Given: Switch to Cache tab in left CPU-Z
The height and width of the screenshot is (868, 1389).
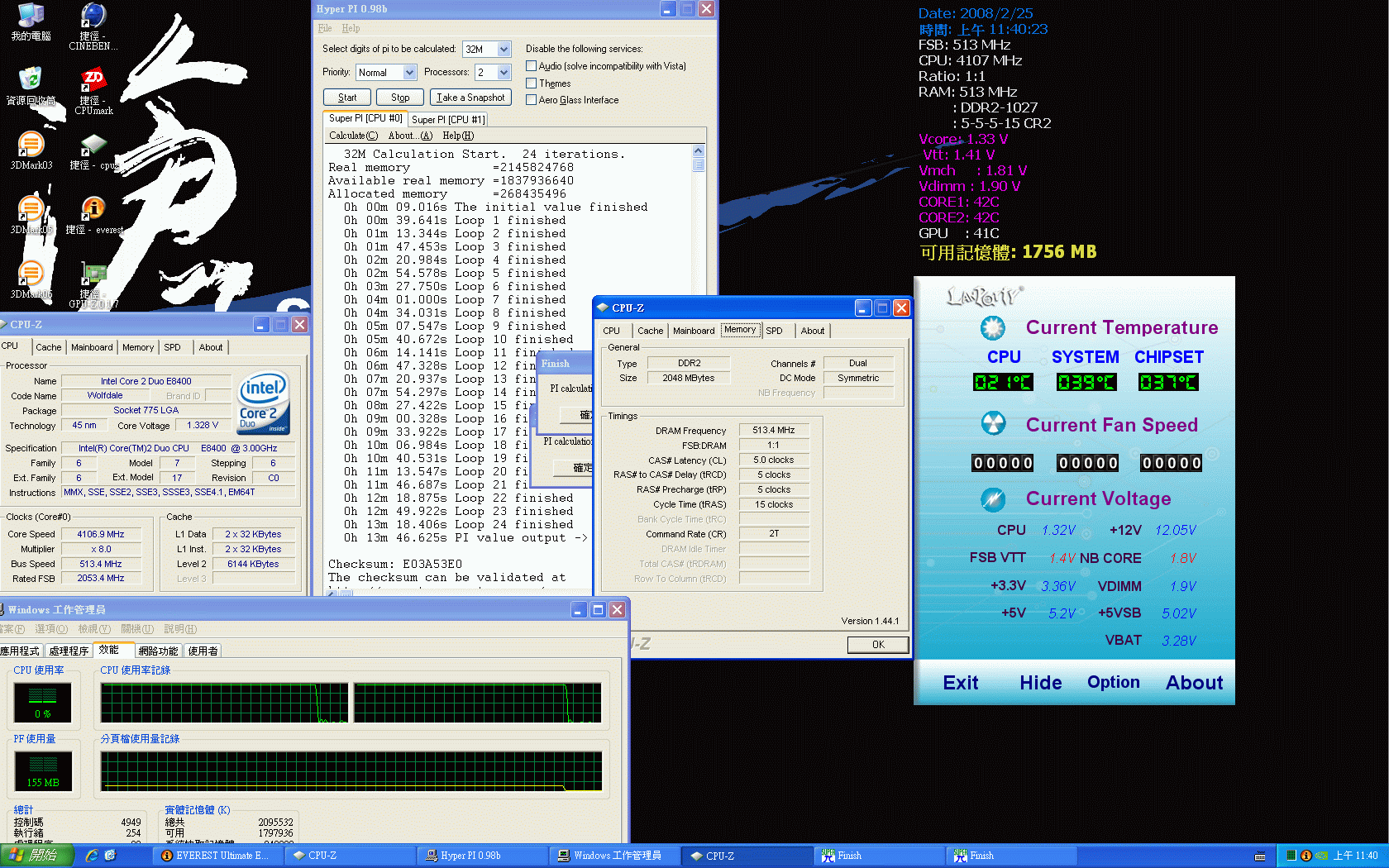Looking at the screenshot, I should [x=48, y=347].
